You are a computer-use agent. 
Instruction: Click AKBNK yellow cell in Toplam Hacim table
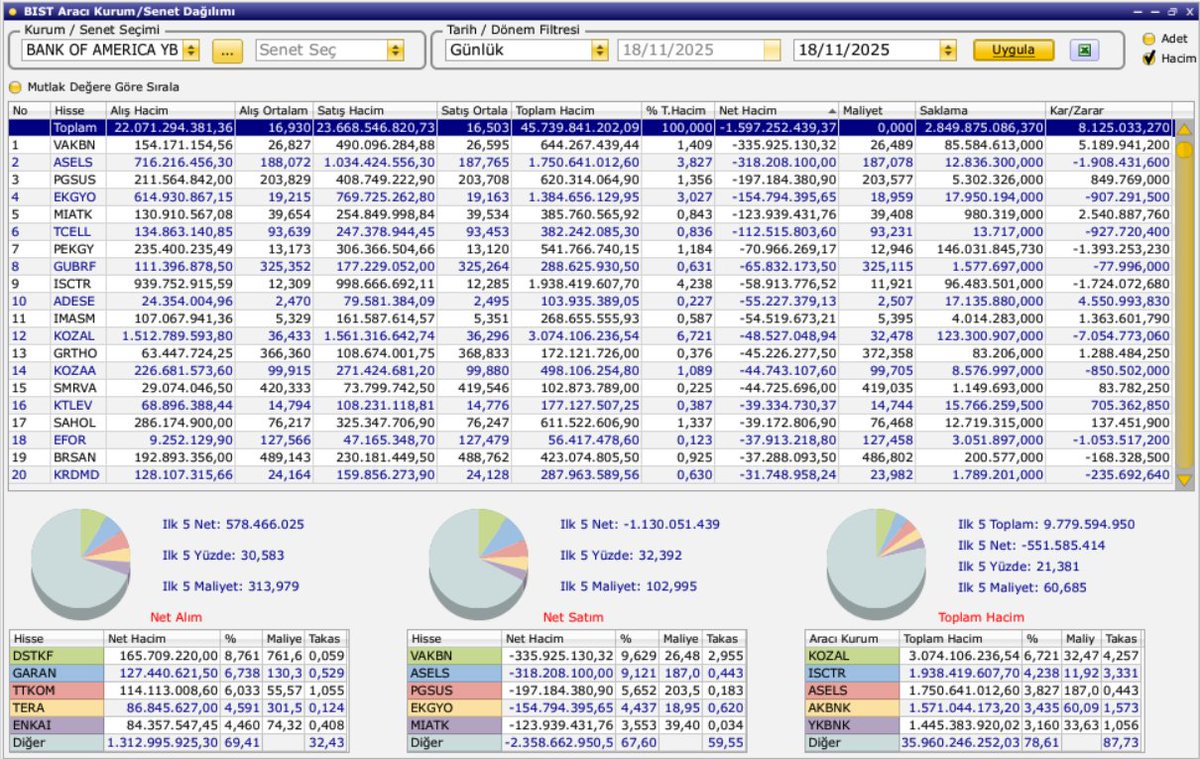(852, 707)
